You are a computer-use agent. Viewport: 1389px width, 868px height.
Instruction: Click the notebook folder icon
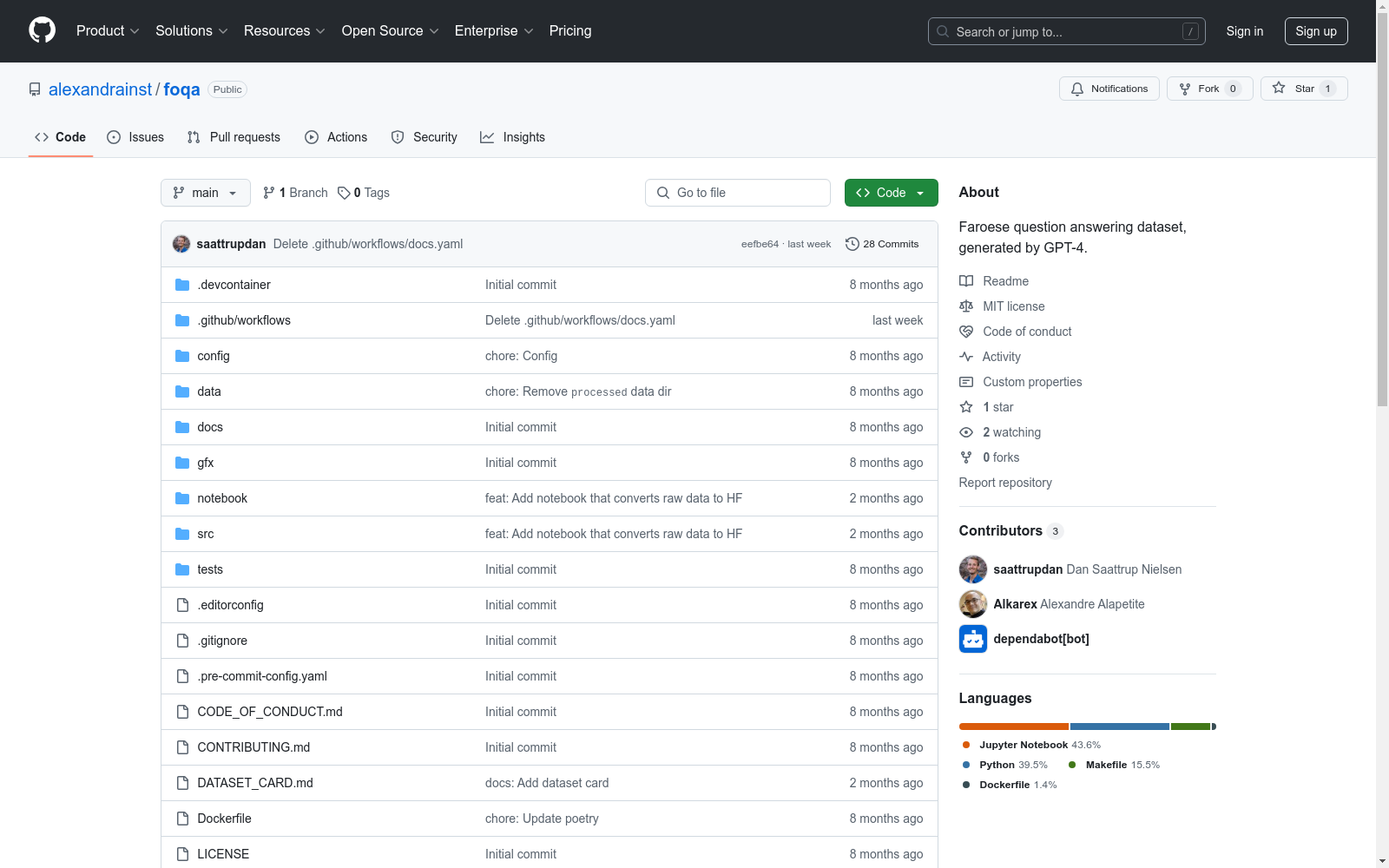(182, 498)
